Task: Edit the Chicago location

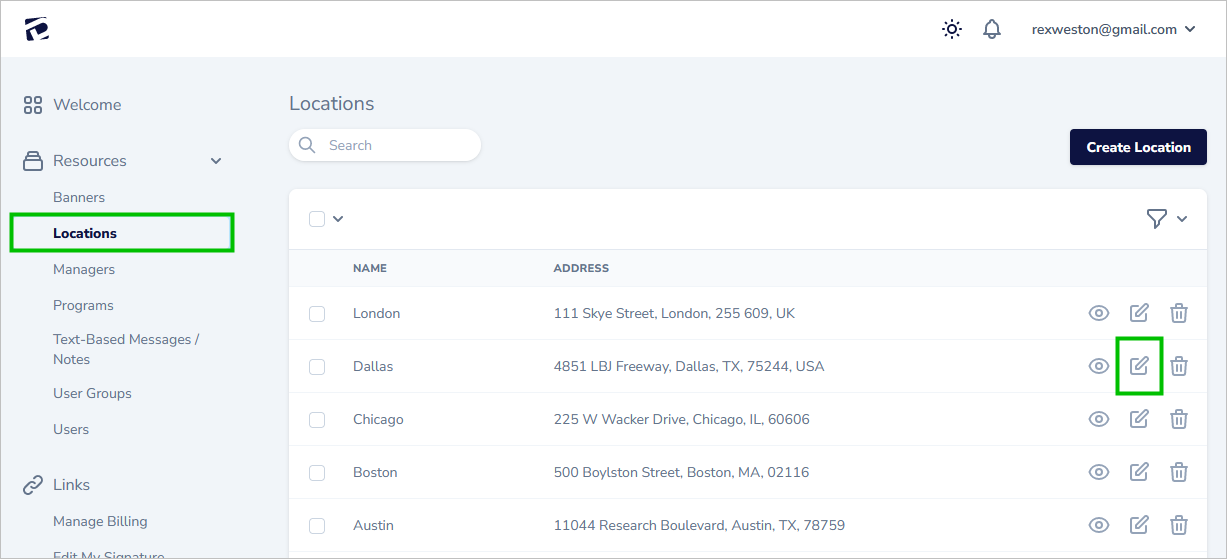Action: coord(1139,419)
